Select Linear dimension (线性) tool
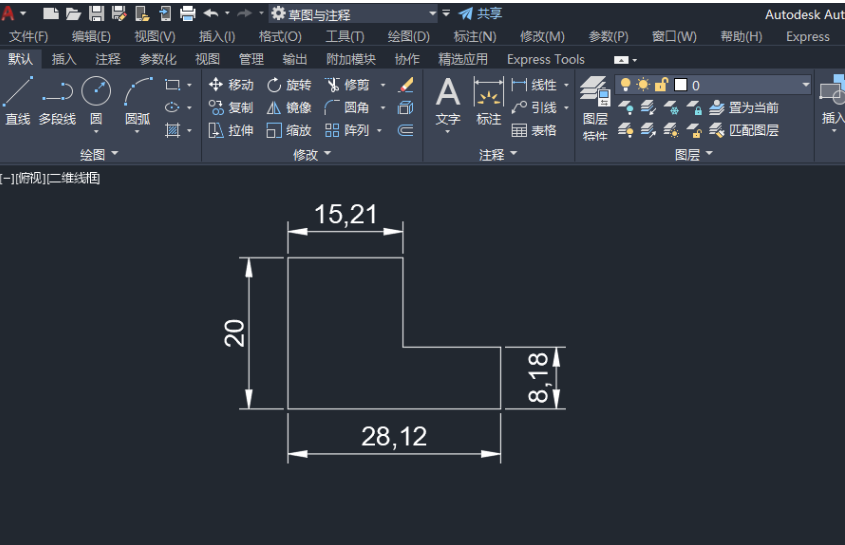The image size is (845, 545). click(x=534, y=85)
